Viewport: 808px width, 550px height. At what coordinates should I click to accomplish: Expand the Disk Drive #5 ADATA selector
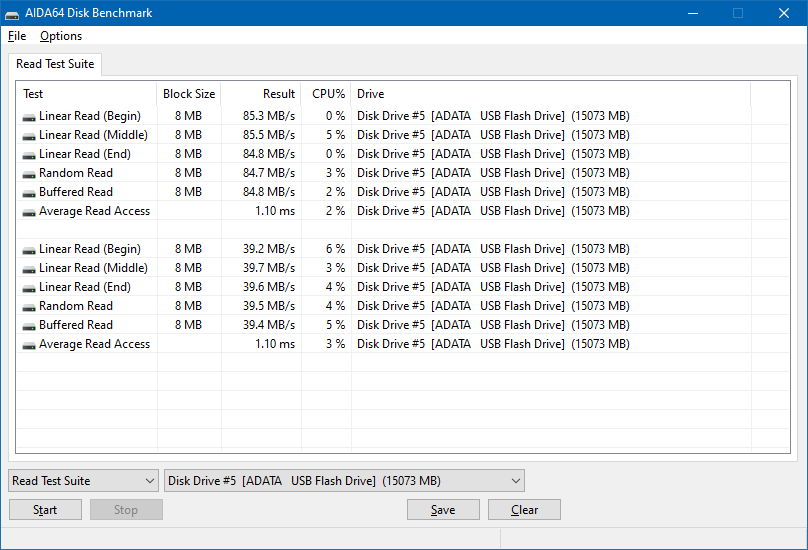tap(344, 481)
